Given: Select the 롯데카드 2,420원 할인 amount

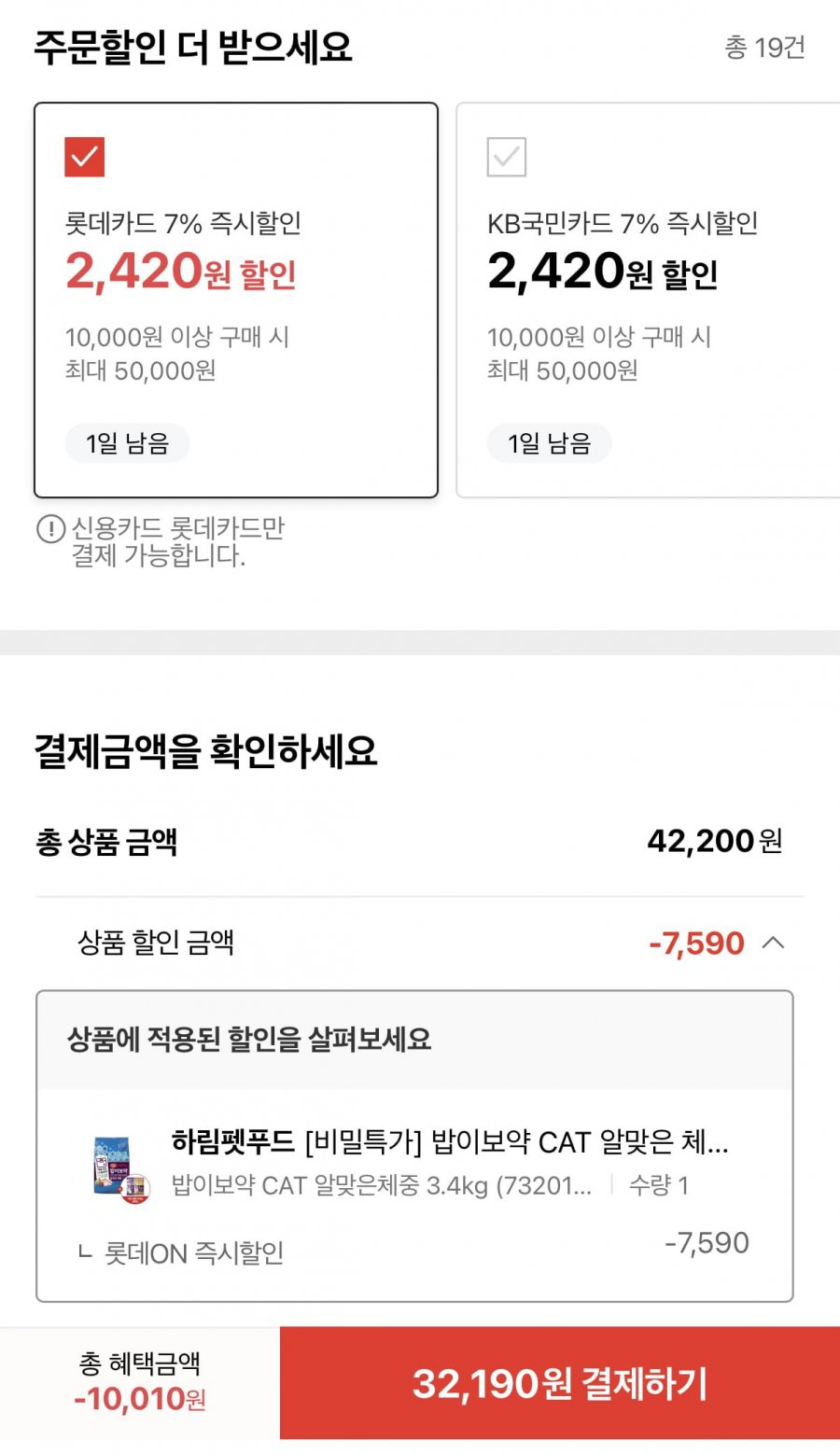Looking at the screenshot, I should [181, 272].
